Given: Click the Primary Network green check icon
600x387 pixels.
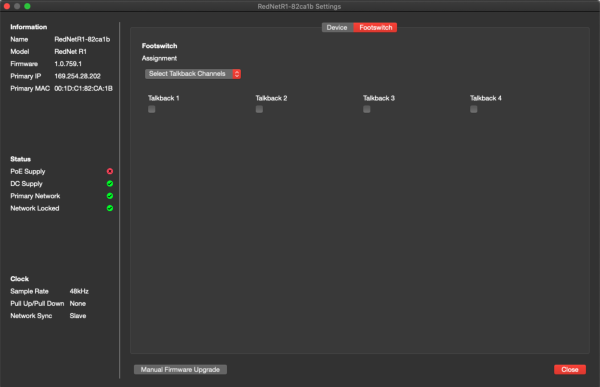Looking at the screenshot, I should point(110,196).
